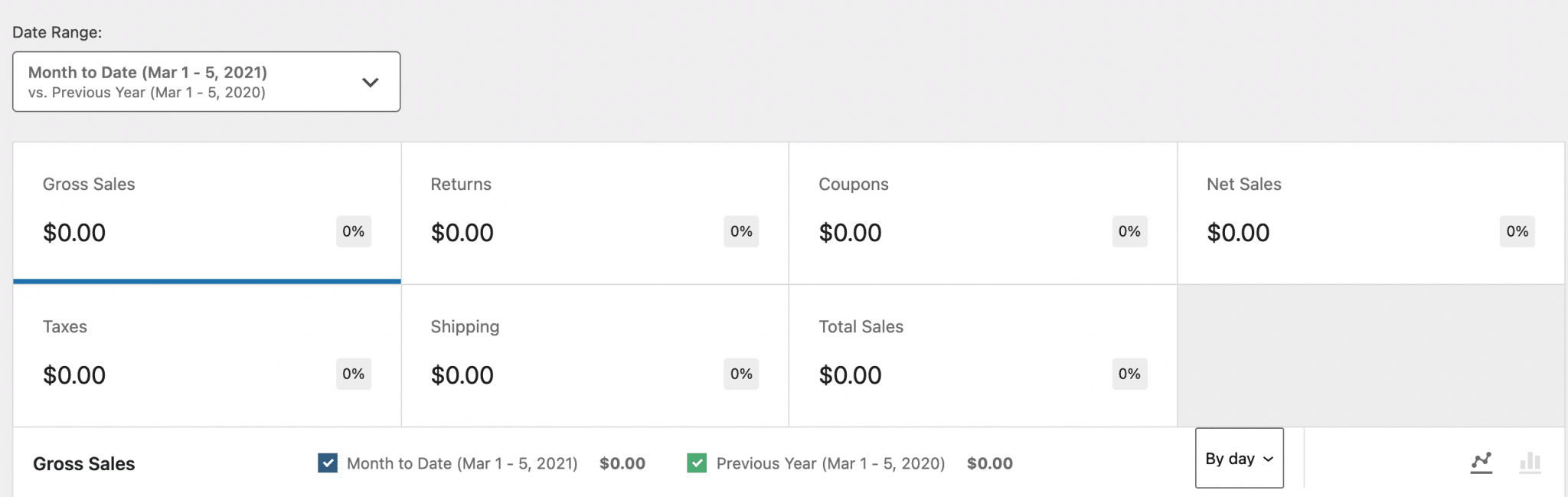Screen dimensions: 1568x497
Task: Click the chevron on the Date Range selector
Action: 371,82
